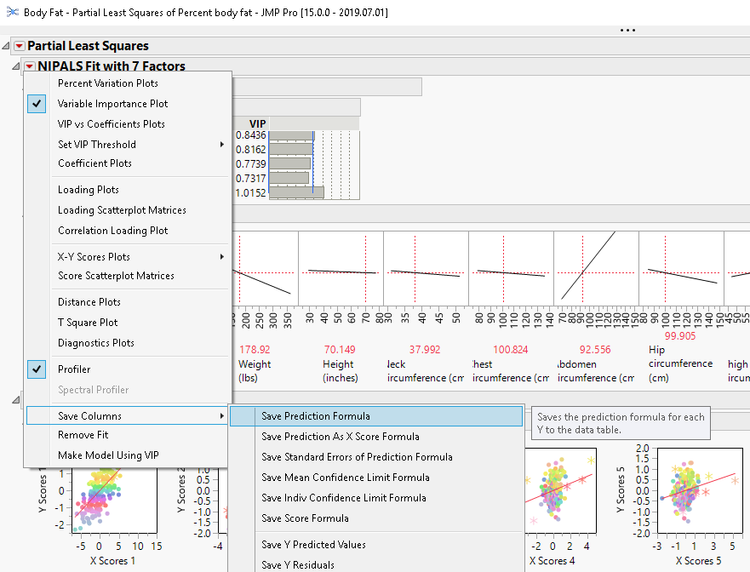Click the NIPALS Fit red triangle icon
The height and width of the screenshot is (572, 750).
coord(29,66)
